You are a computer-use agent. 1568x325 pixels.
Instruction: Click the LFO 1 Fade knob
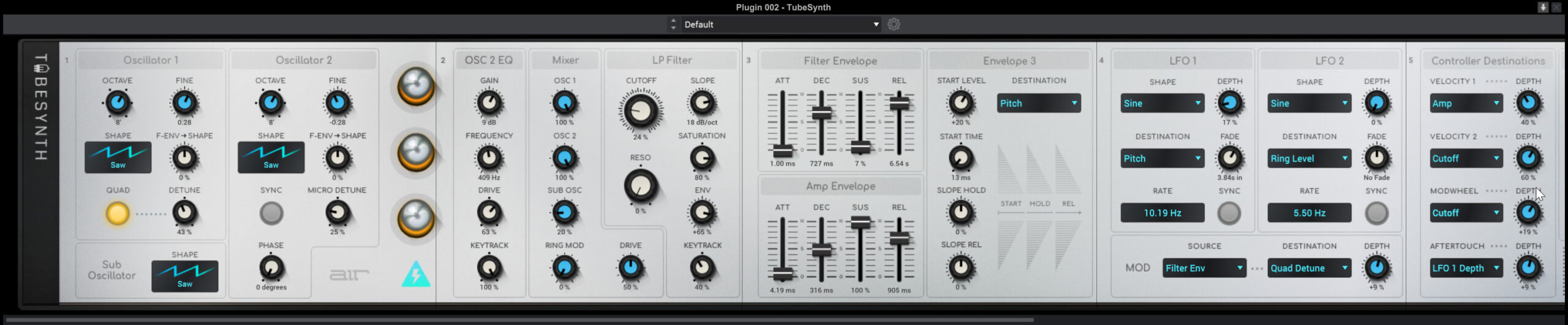1229,158
